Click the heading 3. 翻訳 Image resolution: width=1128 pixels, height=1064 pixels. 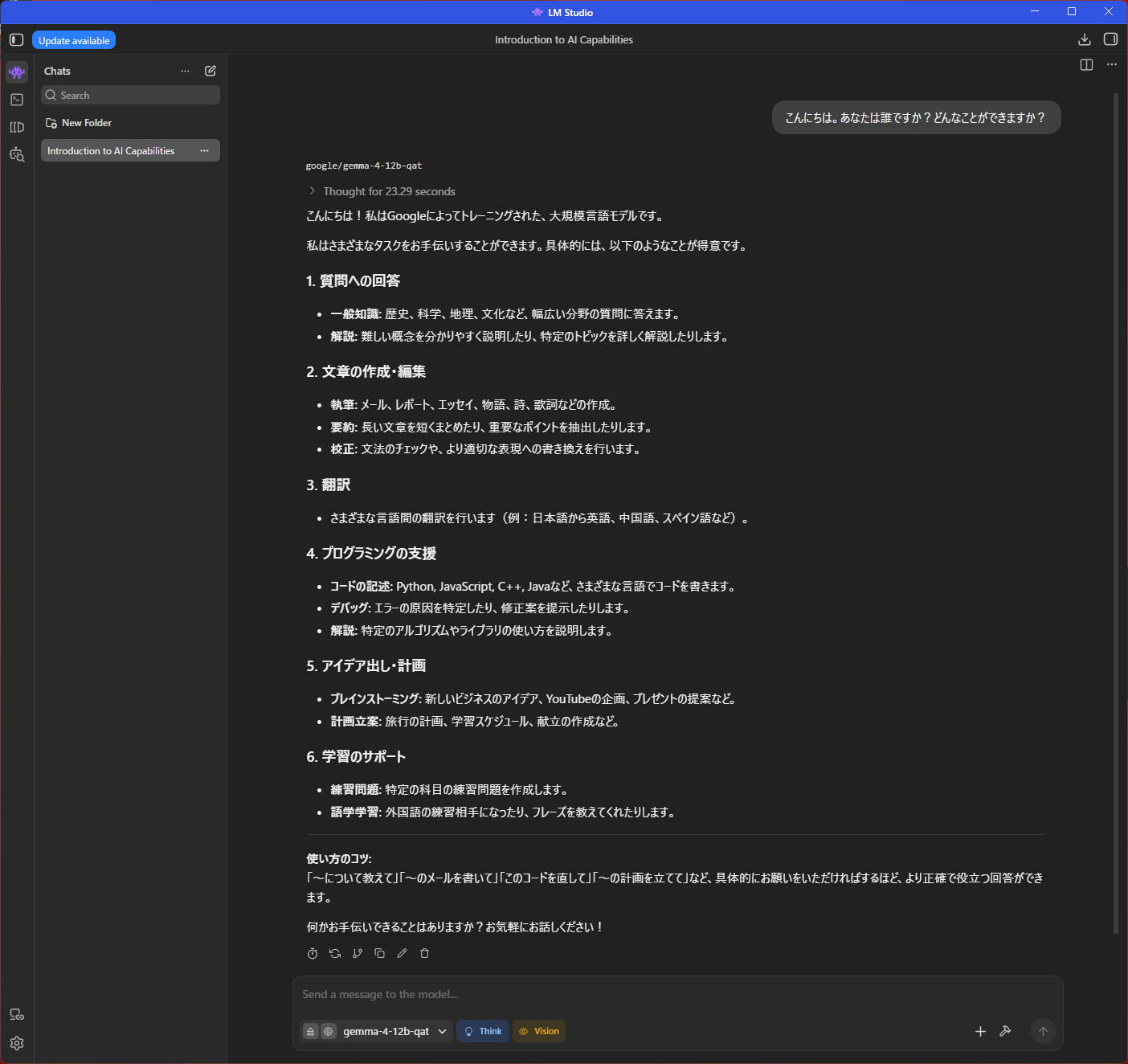click(328, 485)
